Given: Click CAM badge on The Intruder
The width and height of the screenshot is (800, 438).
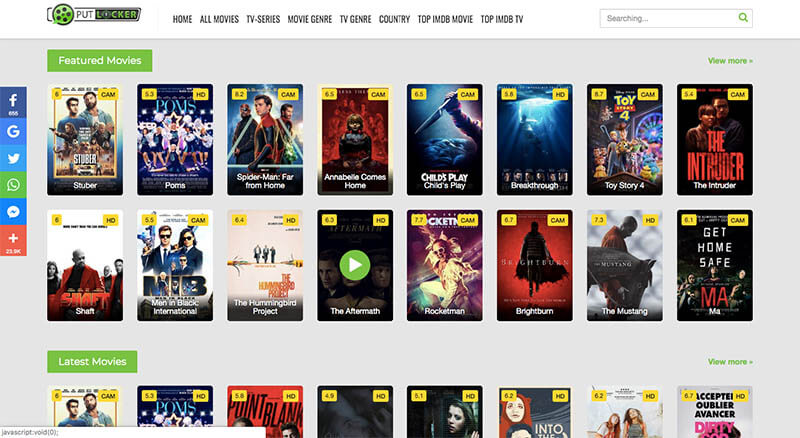Looking at the screenshot, I should point(737,94).
